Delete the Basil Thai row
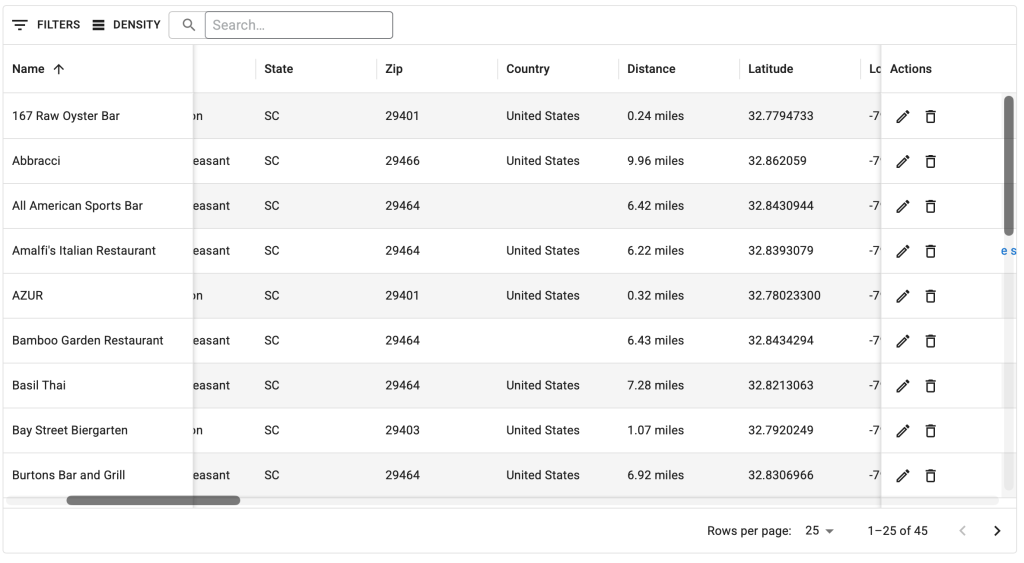1024x563 pixels. tap(931, 386)
